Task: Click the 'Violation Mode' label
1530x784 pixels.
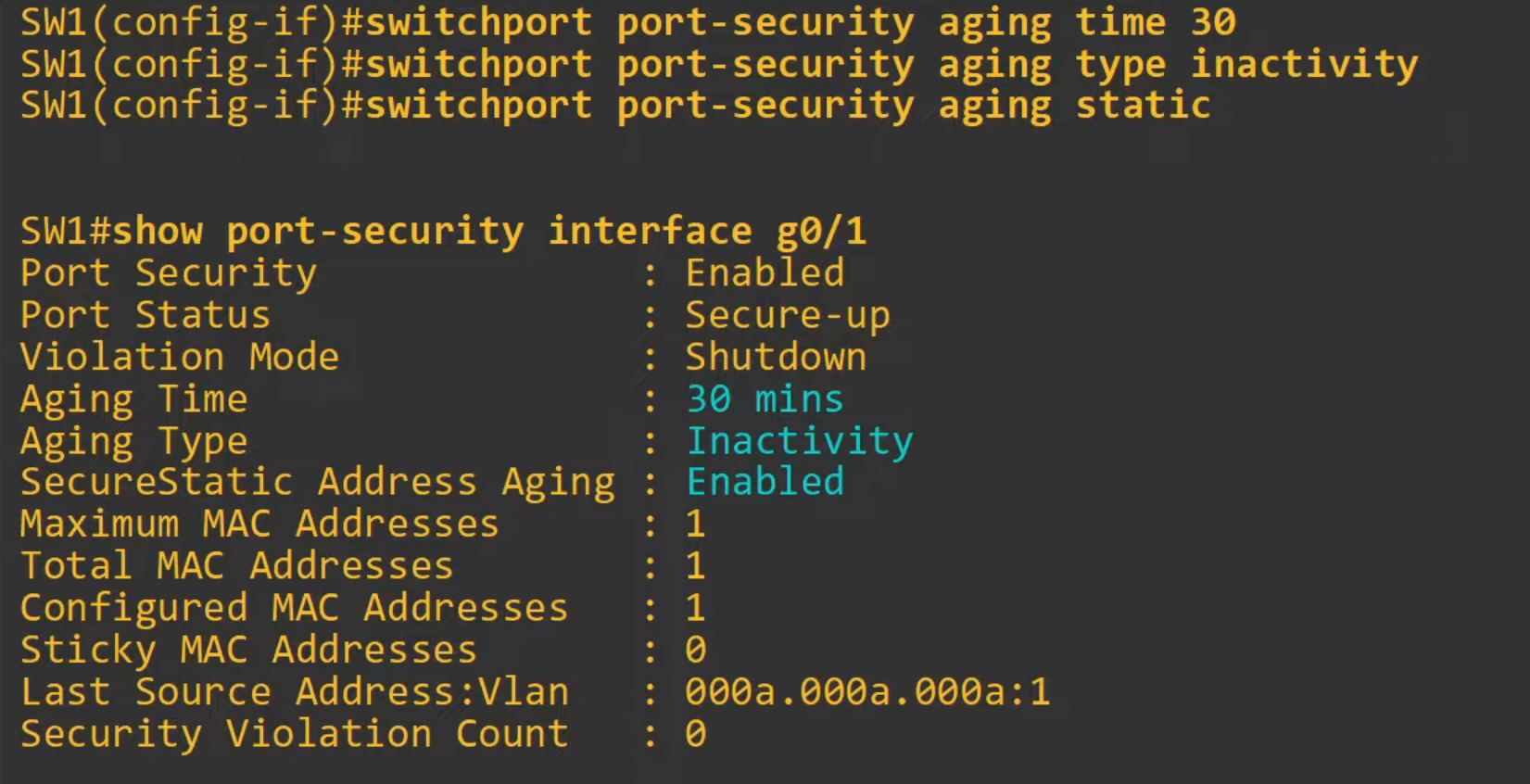Action: coord(180,357)
